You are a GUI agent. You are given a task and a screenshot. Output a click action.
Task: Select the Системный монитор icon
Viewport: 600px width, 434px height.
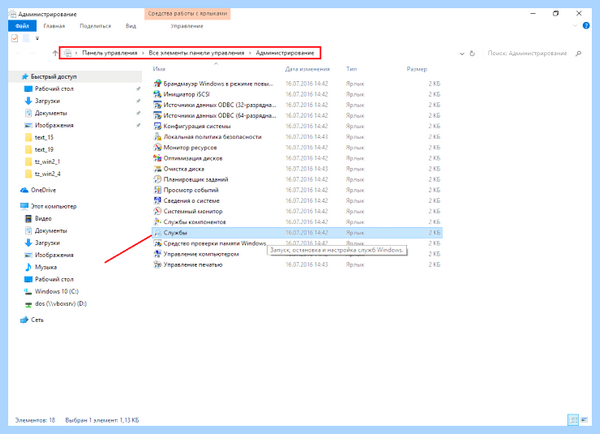157,211
